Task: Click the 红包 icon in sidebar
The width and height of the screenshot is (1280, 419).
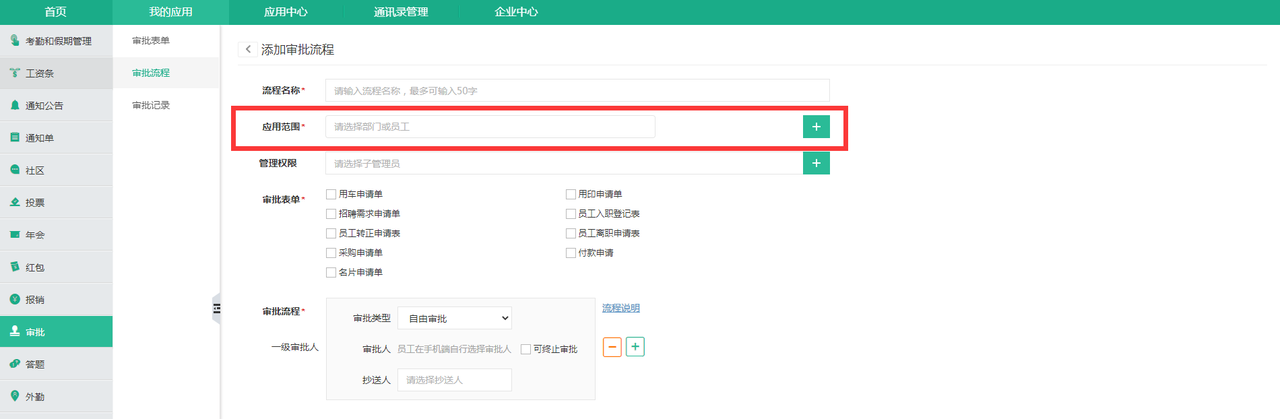Action: pos(15,267)
